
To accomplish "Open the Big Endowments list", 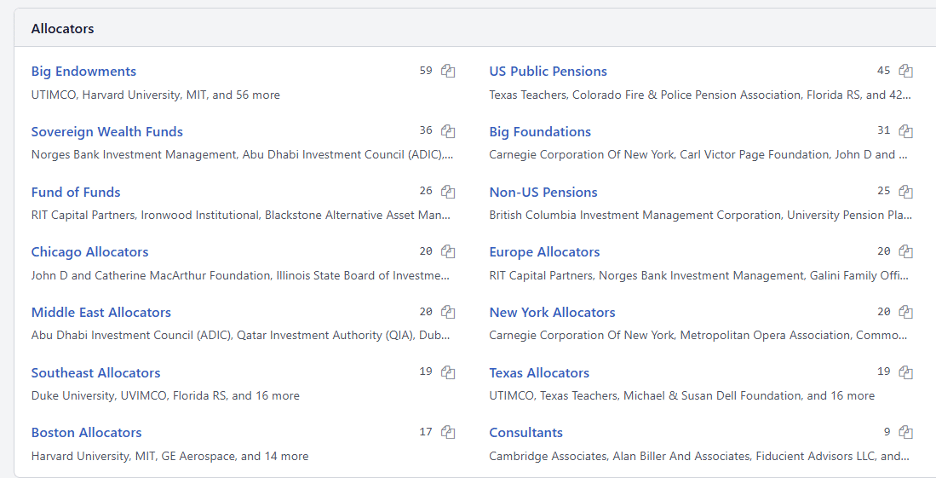I will pos(84,71).
